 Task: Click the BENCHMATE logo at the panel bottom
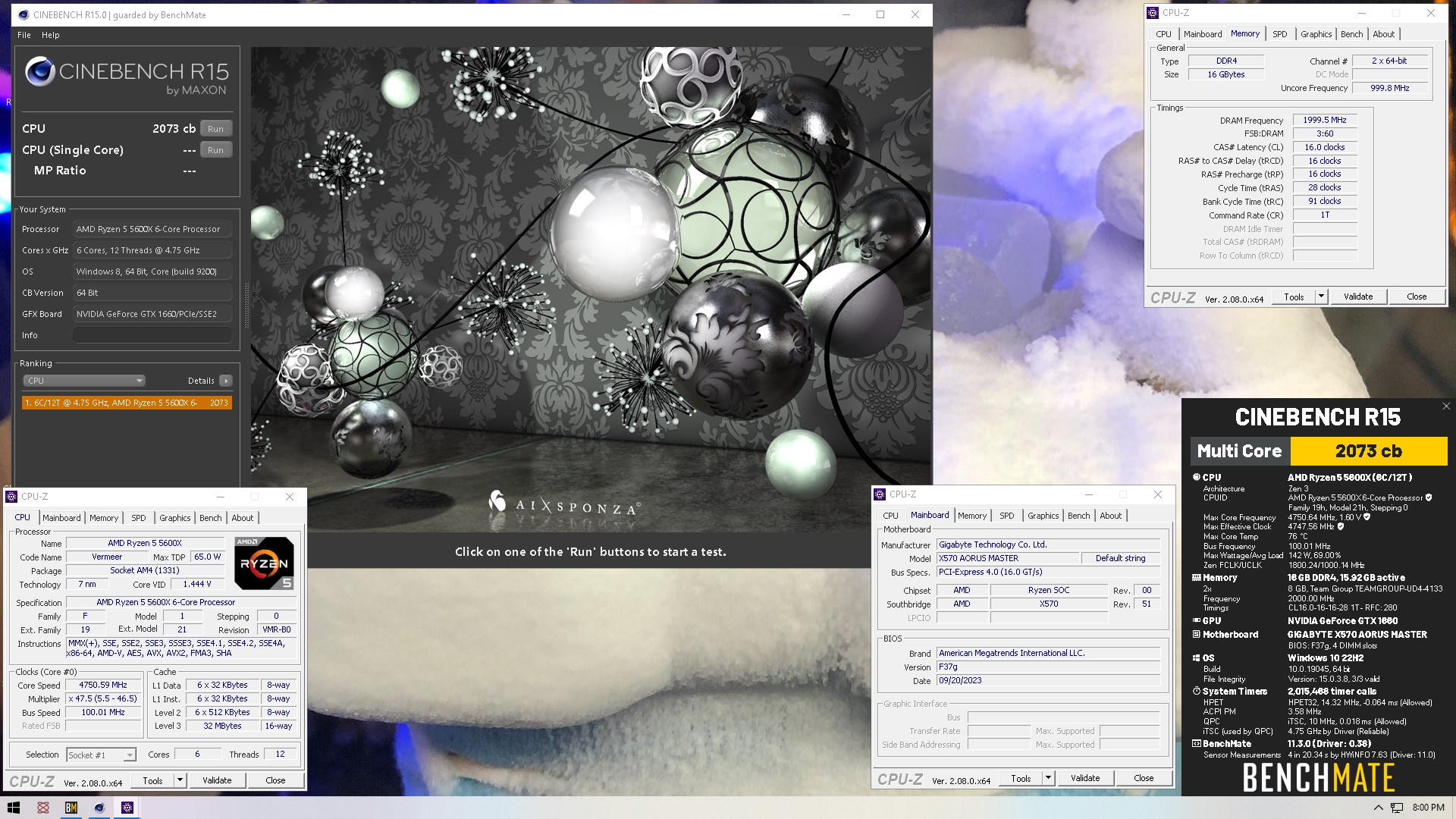point(1318,777)
